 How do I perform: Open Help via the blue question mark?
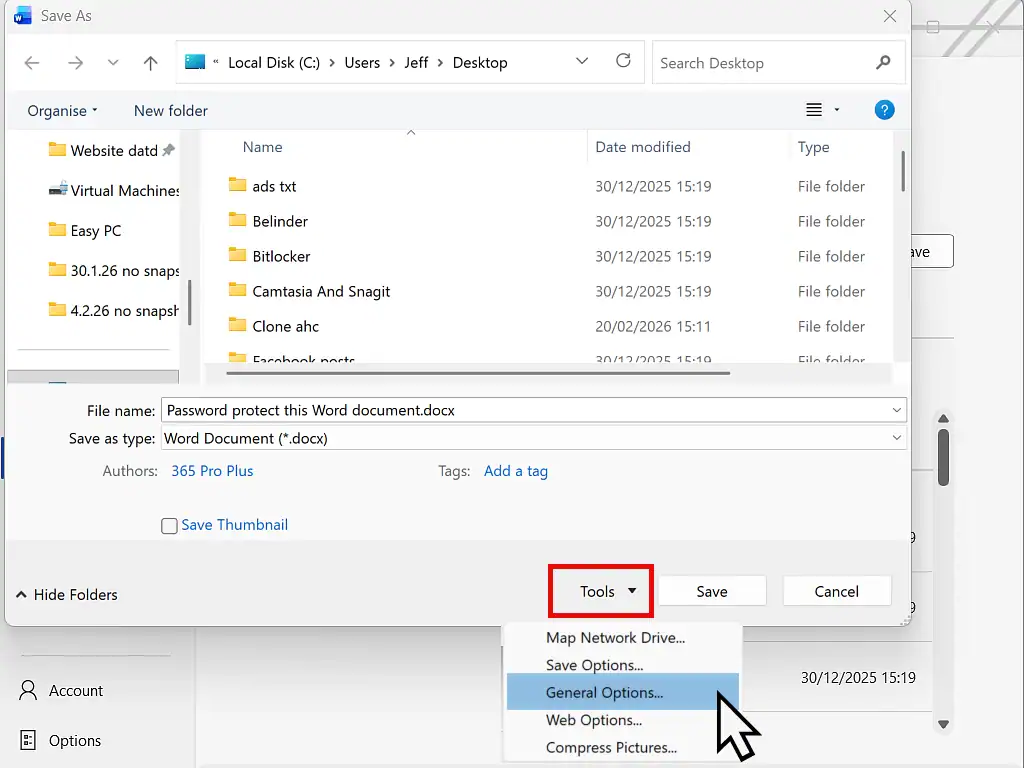[x=884, y=110]
